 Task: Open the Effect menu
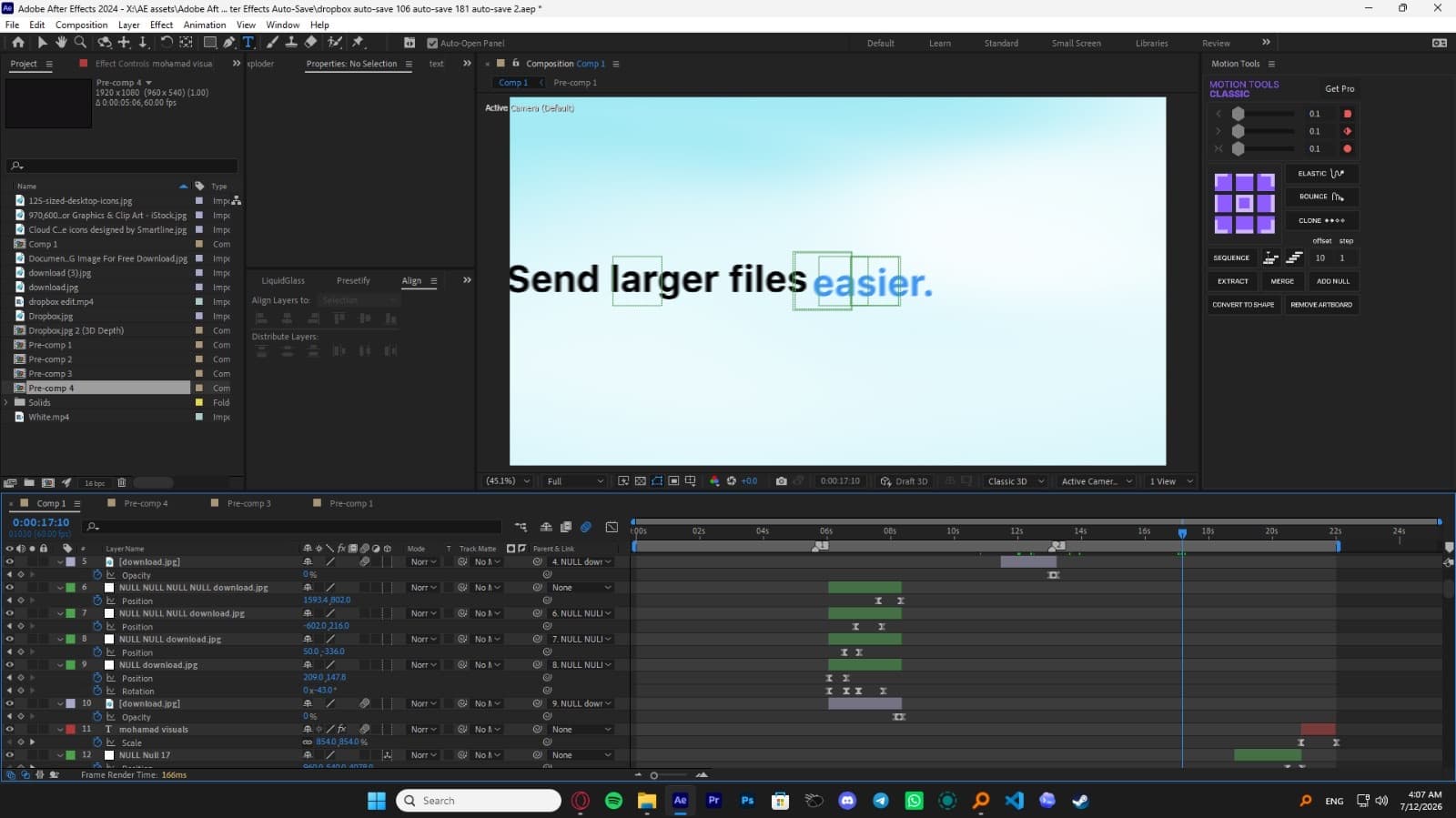[x=161, y=25]
